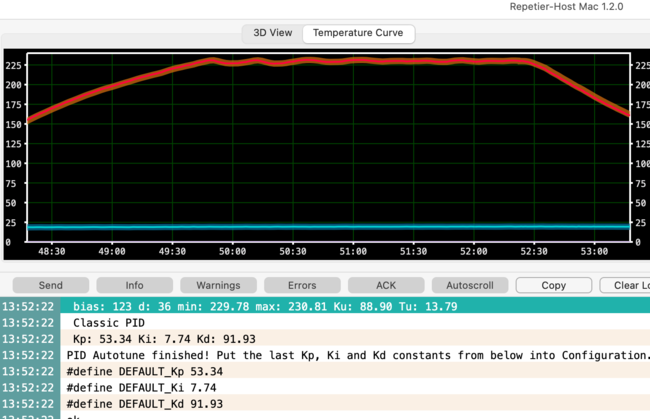The height and width of the screenshot is (419, 650).
Task: Click the Copy button
Action: pyautogui.click(x=553, y=285)
